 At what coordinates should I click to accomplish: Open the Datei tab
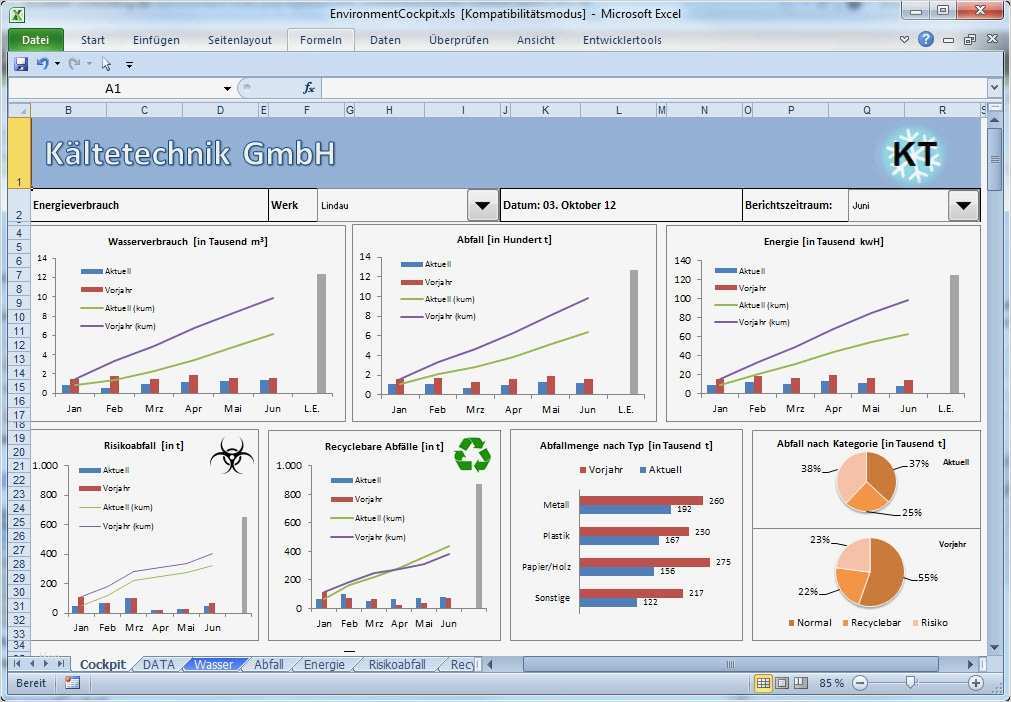pos(35,40)
